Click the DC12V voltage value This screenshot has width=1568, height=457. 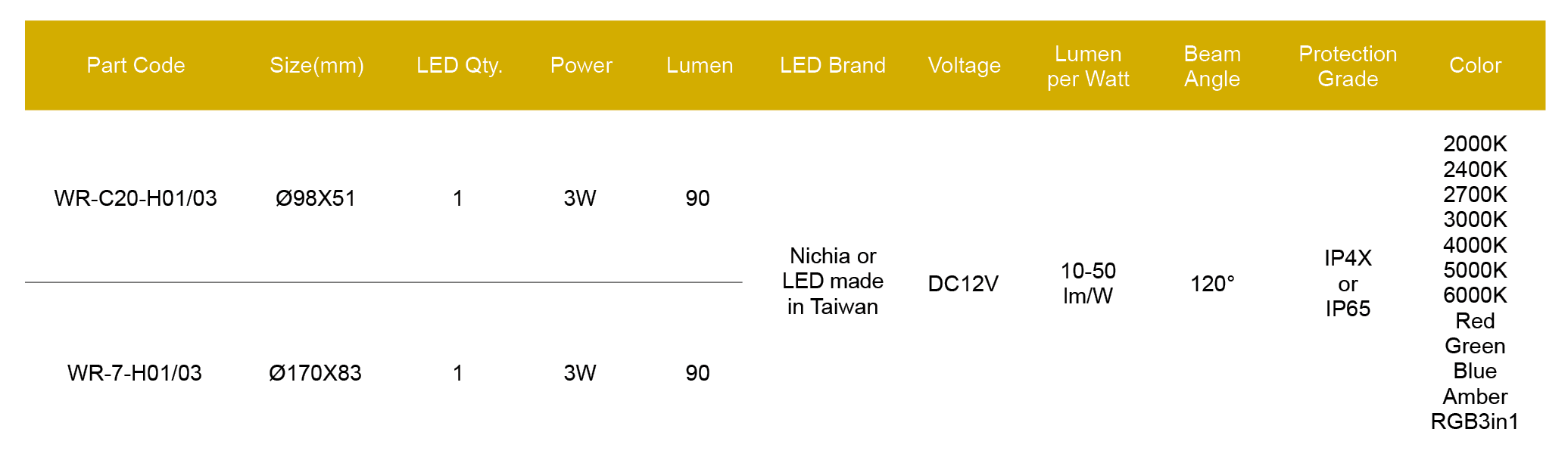click(x=963, y=284)
